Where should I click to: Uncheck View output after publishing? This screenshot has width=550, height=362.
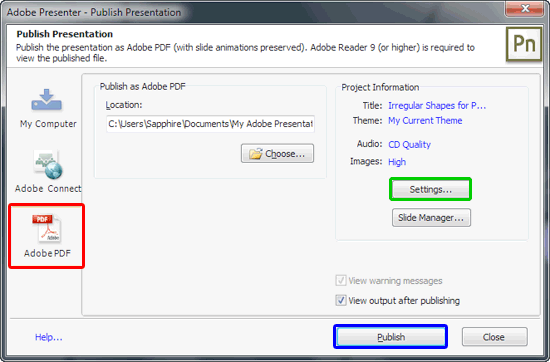point(341,300)
